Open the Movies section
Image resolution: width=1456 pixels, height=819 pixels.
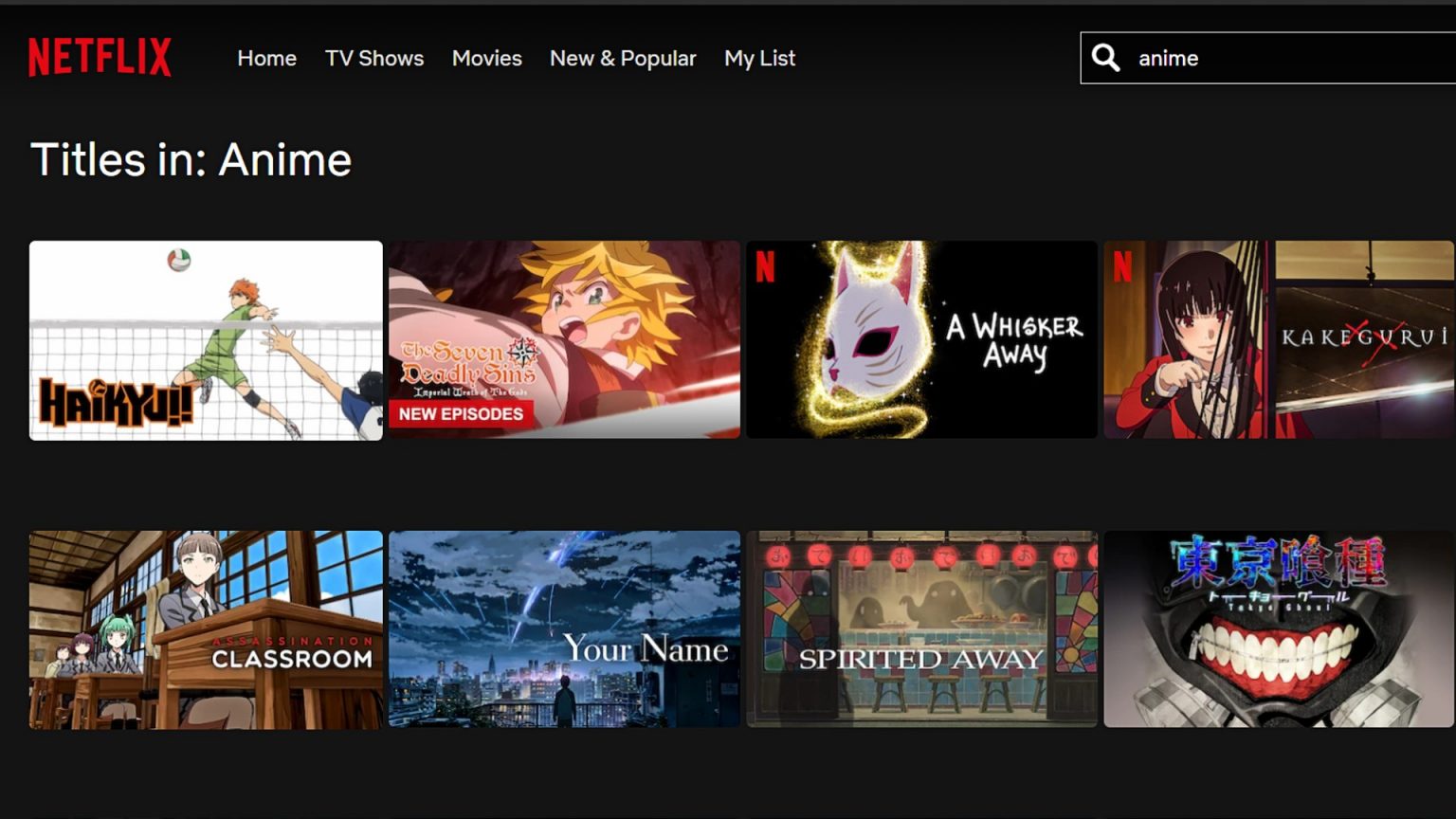click(x=486, y=58)
